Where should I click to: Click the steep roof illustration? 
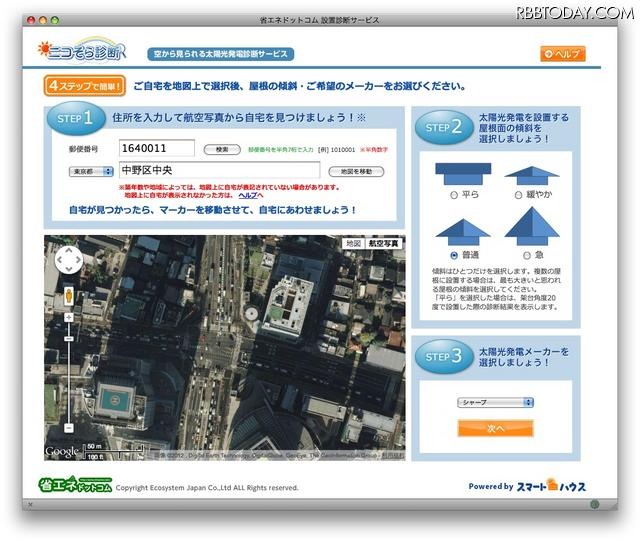pos(532,226)
